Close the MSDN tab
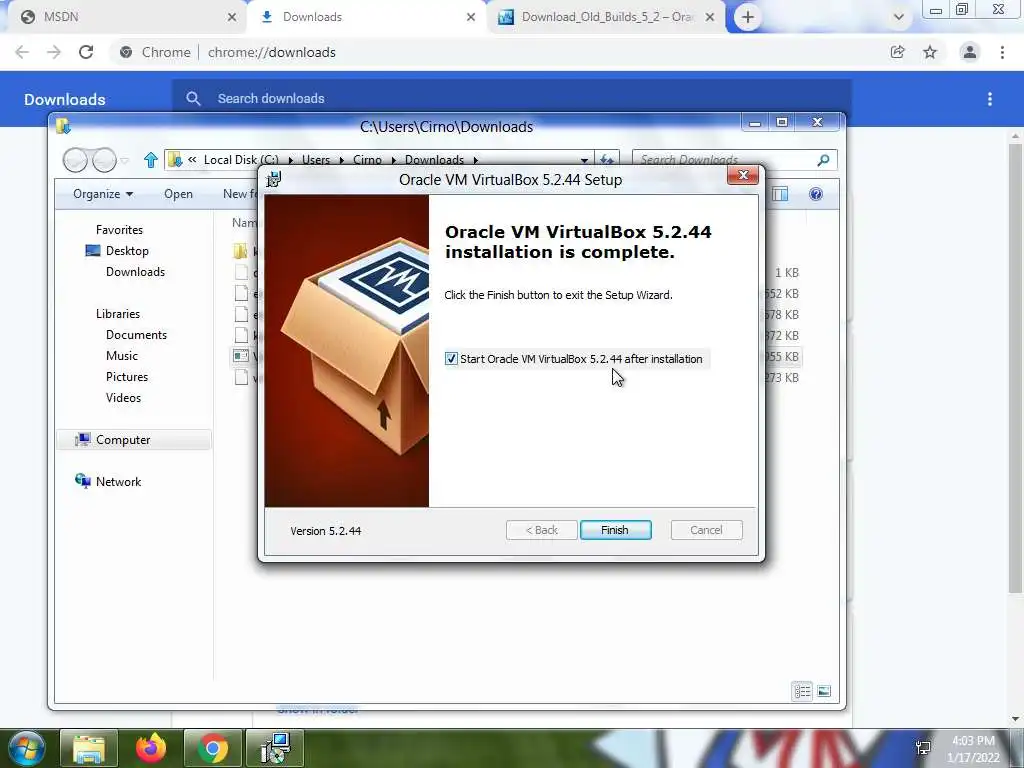 tap(232, 17)
